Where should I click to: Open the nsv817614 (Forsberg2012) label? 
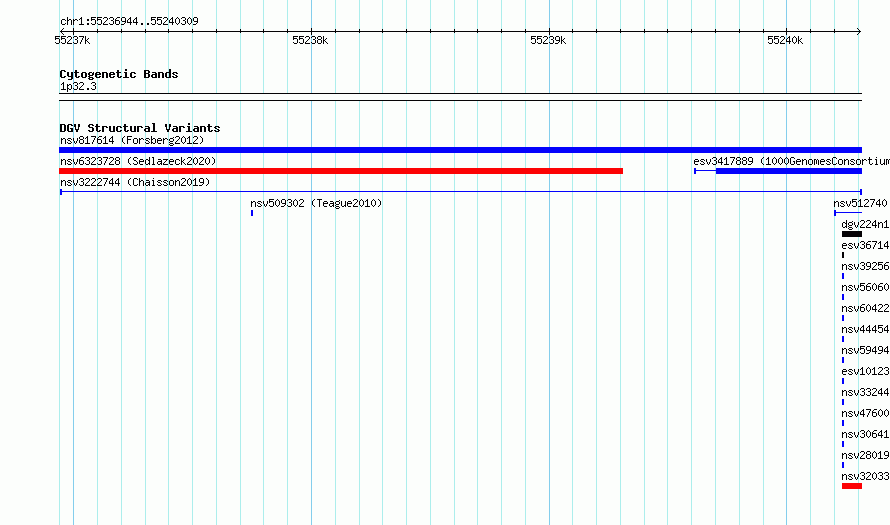click(x=132, y=140)
